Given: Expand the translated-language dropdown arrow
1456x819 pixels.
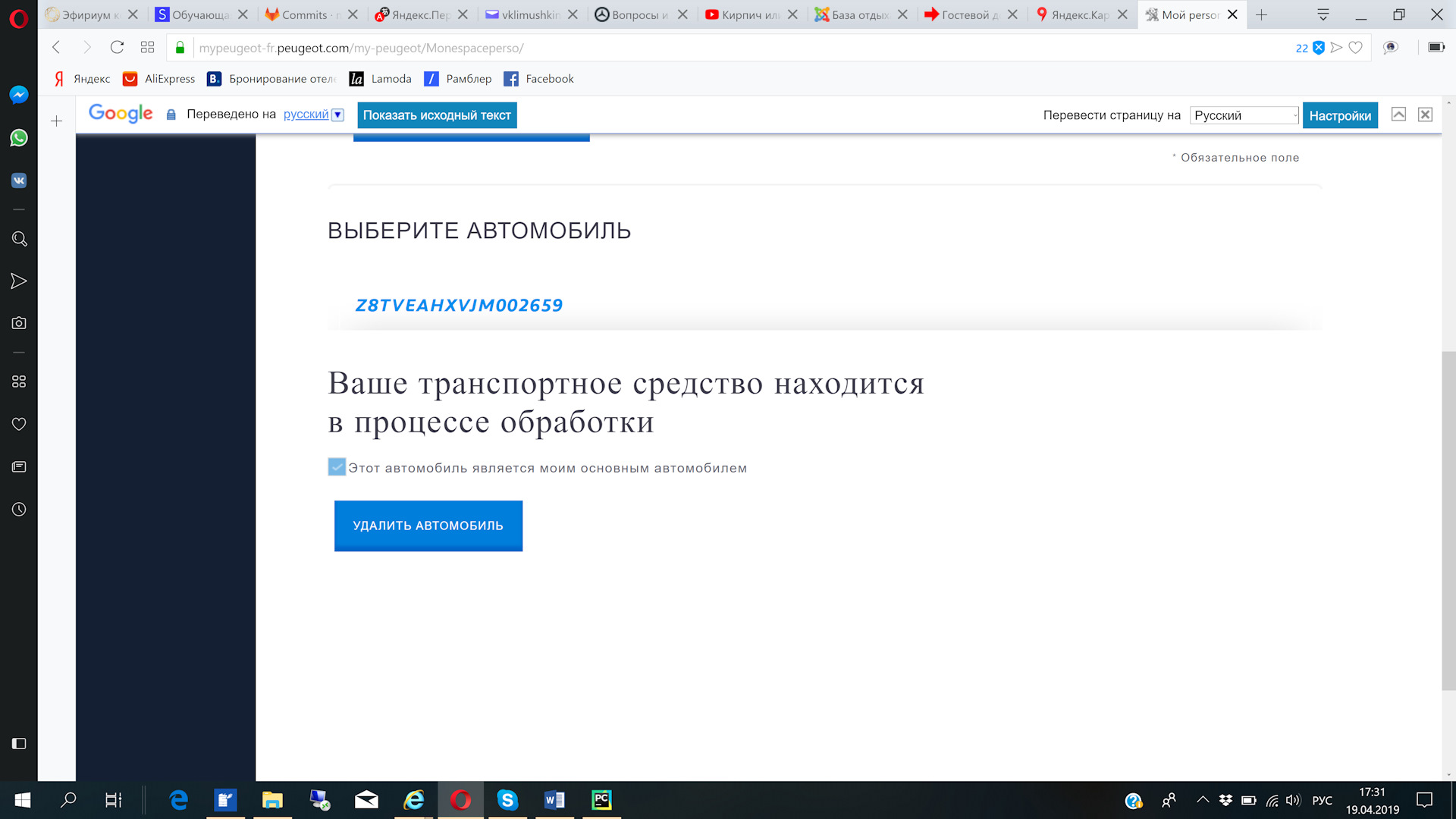Looking at the screenshot, I should (x=338, y=115).
